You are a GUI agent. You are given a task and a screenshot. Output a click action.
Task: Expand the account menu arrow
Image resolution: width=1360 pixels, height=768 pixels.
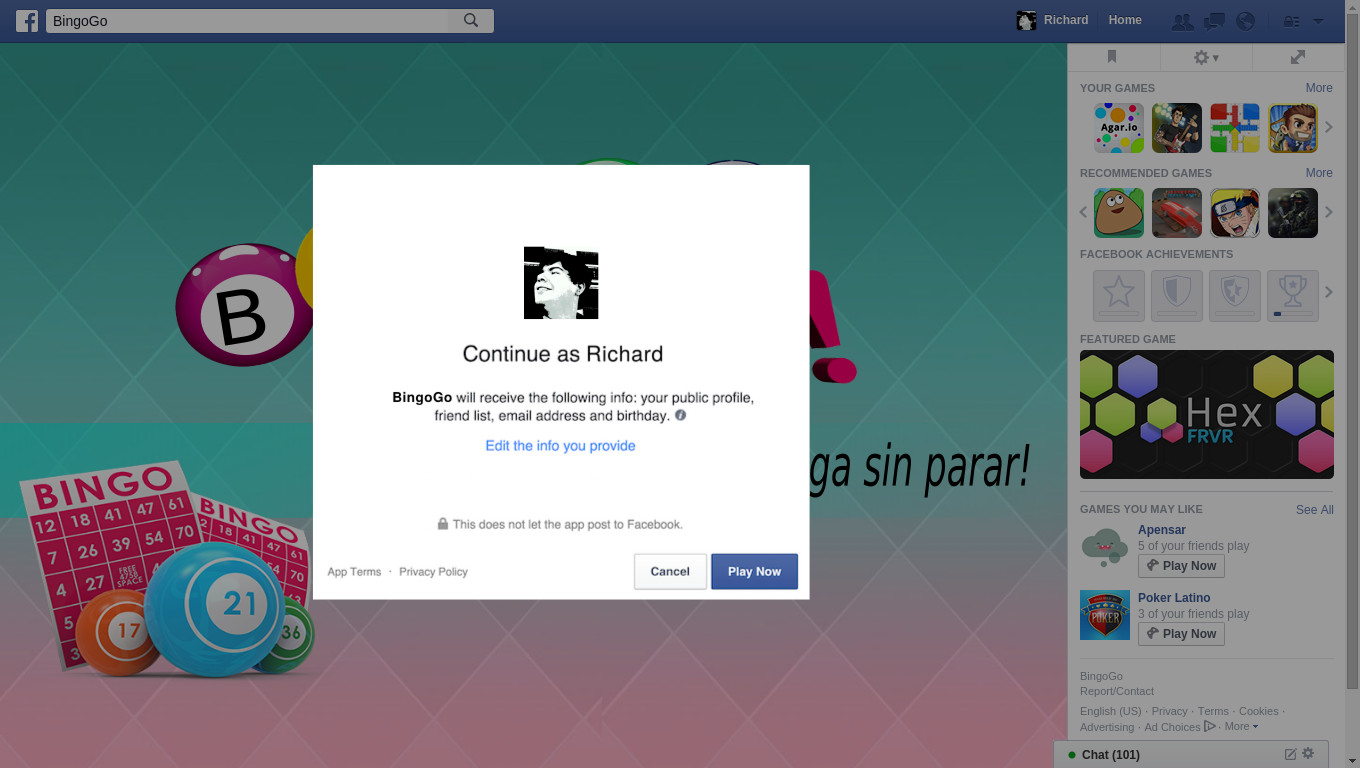1318,21
